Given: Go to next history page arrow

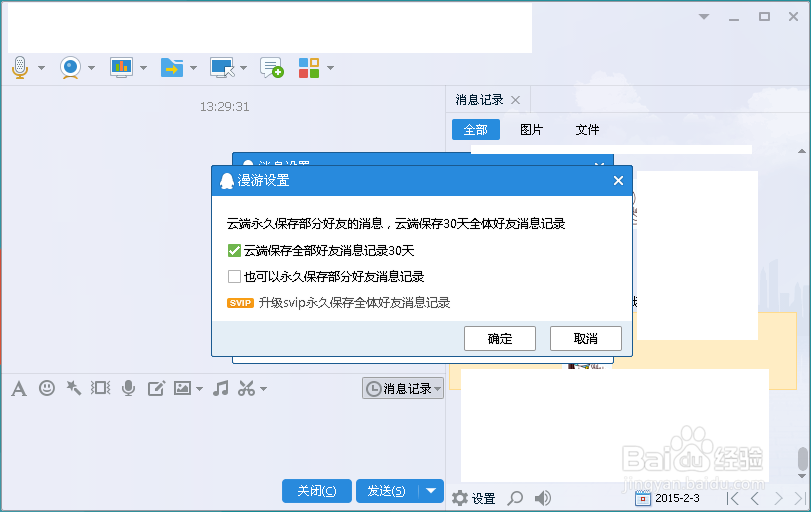Looking at the screenshot, I should click(x=778, y=499).
